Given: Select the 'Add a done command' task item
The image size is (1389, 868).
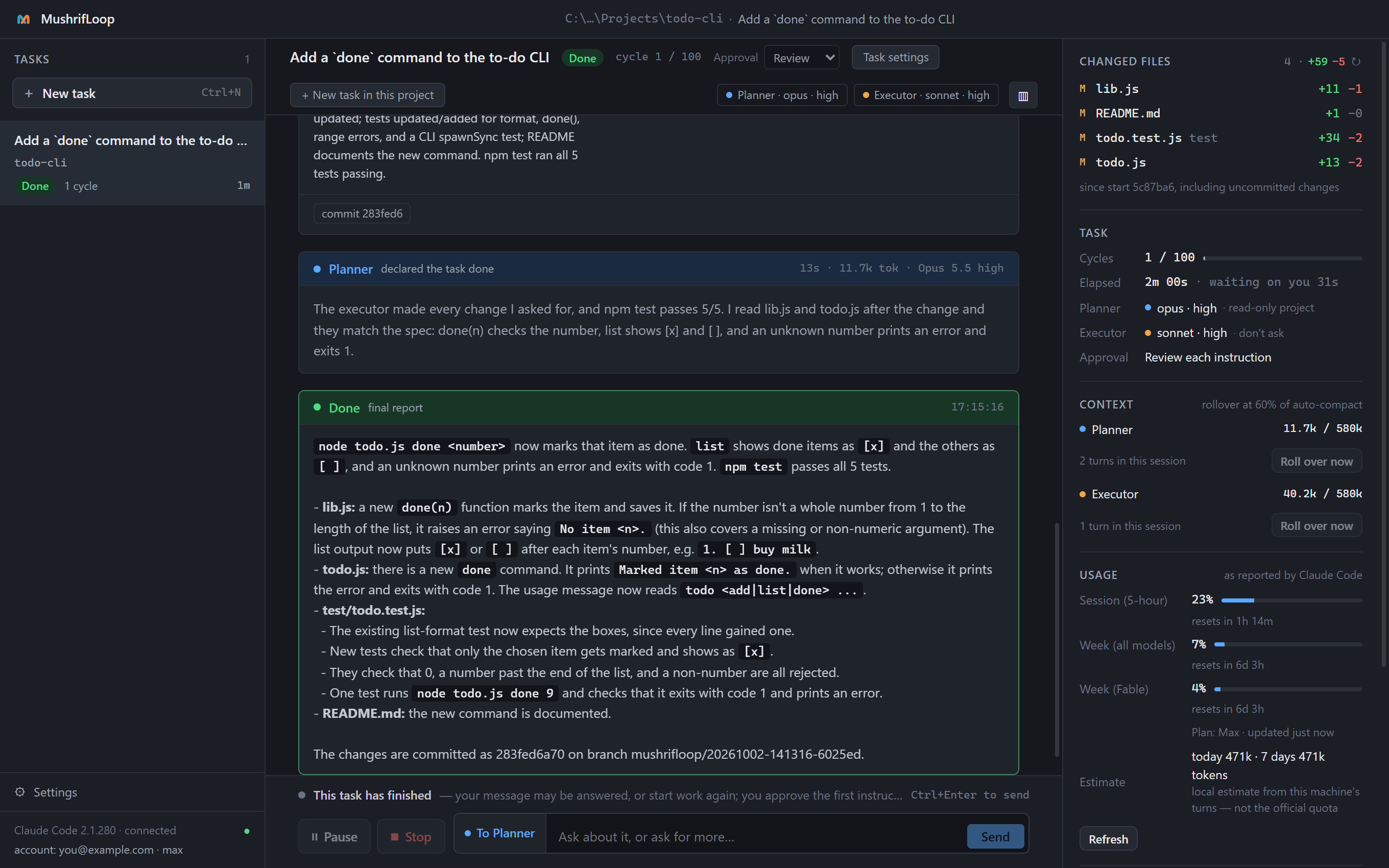Looking at the screenshot, I should click(132, 162).
